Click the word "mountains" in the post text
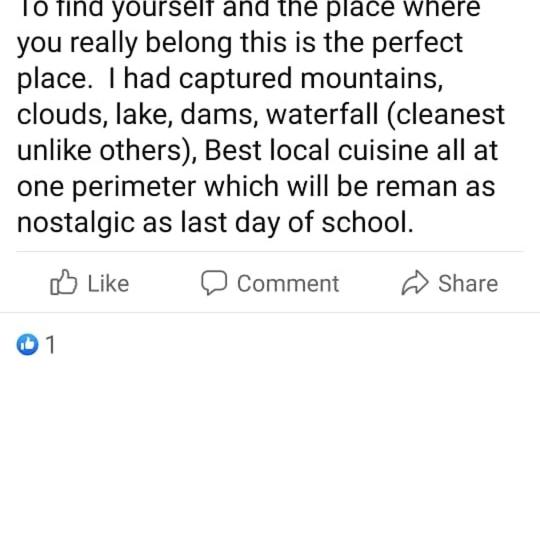Viewport: 540px width, 540px height. pyautogui.click(x=371, y=79)
